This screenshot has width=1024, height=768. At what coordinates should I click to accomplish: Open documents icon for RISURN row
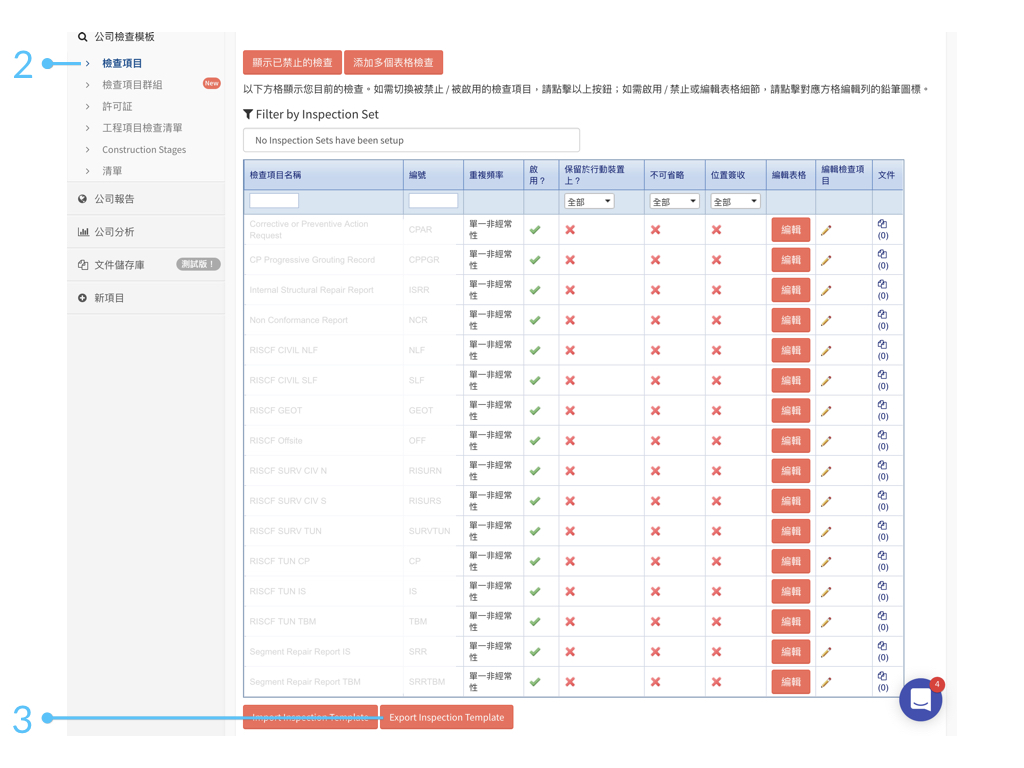[x=882, y=465]
